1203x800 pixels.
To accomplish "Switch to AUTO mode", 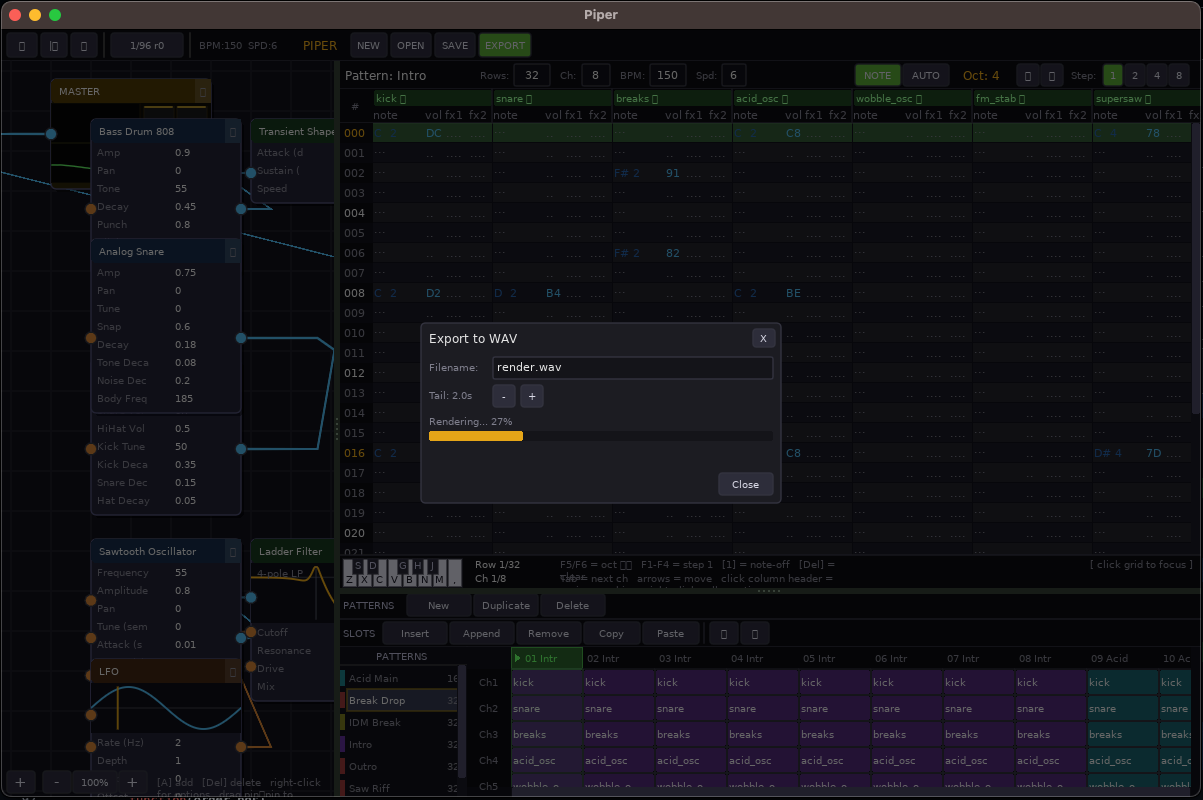I will tap(926, 75).
